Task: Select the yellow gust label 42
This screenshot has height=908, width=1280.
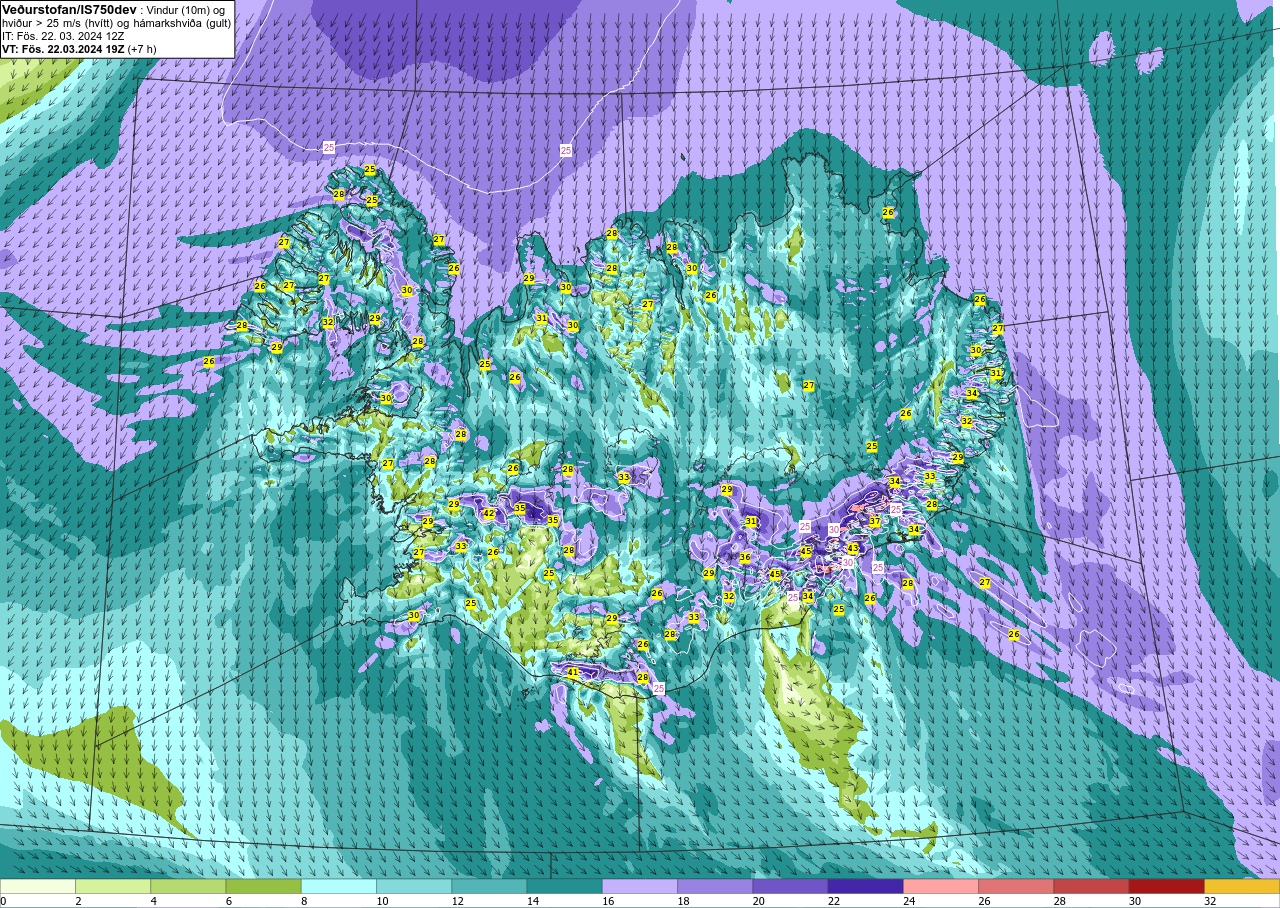Action: point(489,514)
